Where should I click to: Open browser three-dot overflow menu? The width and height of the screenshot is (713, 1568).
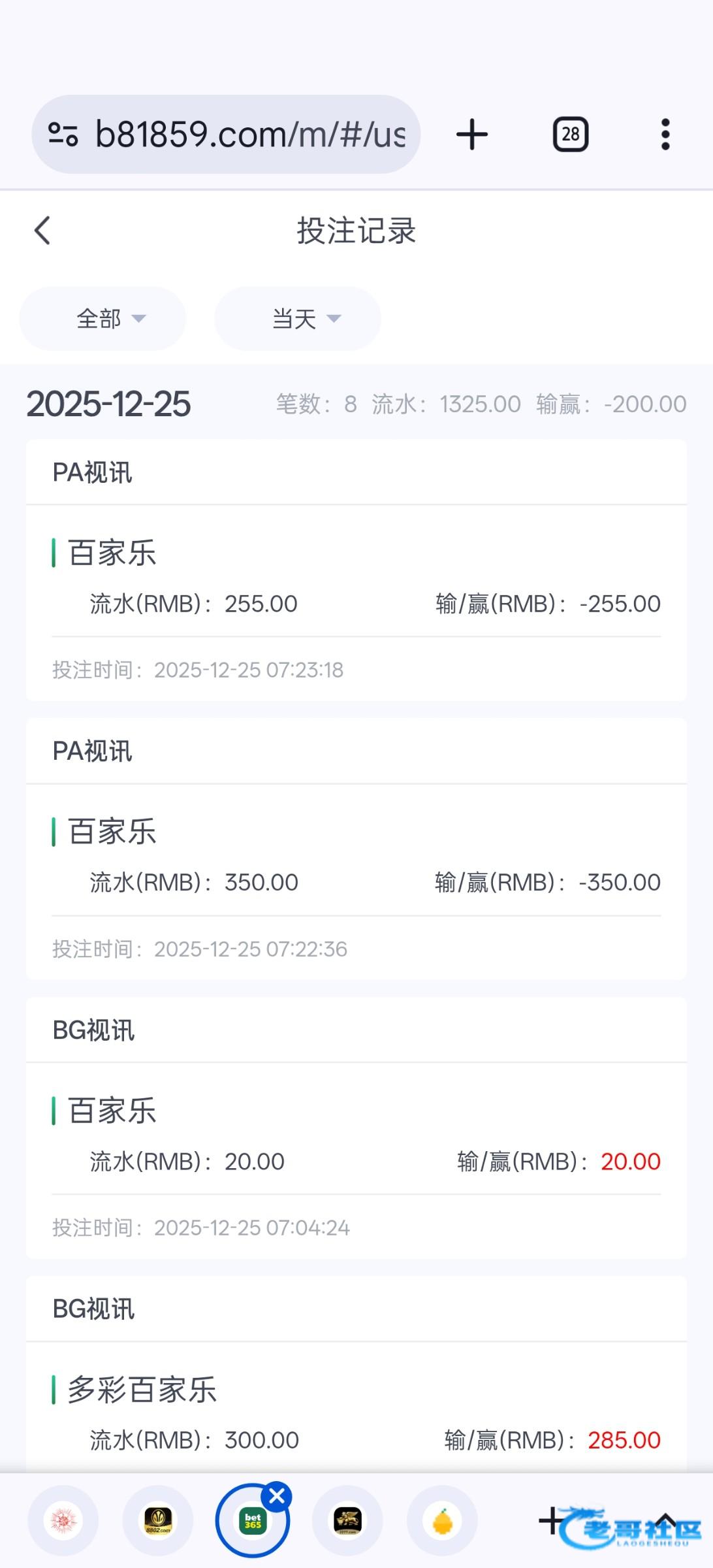click(665, 135)
